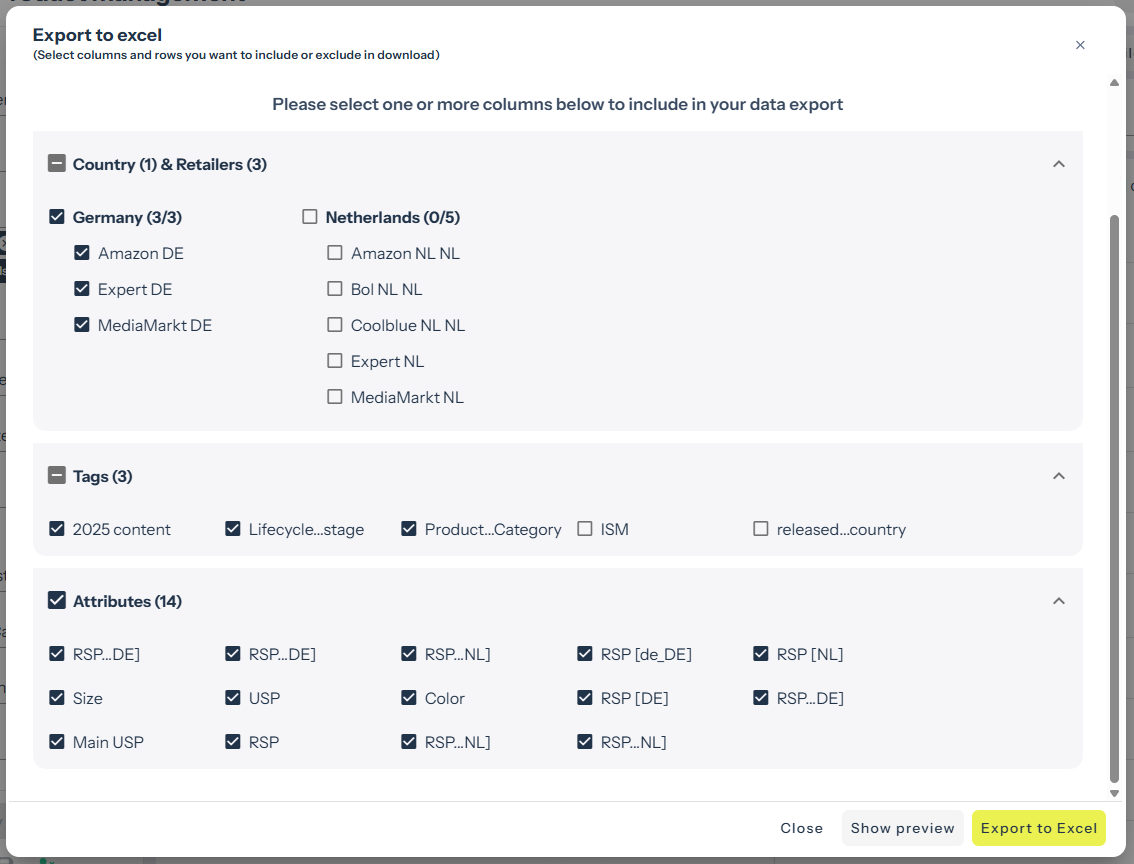The image size is (1134, 864).
Task: Check the ISM tag checkbox
Action: (585, 529)
